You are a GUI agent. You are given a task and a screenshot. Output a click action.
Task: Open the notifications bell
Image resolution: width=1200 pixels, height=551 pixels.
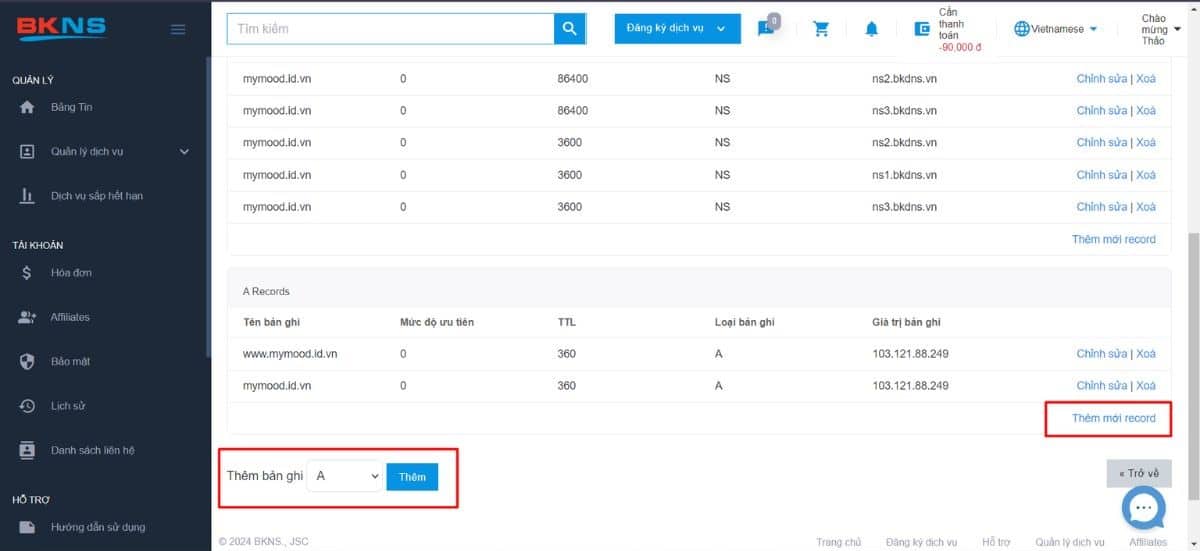[x=871, y=29]
